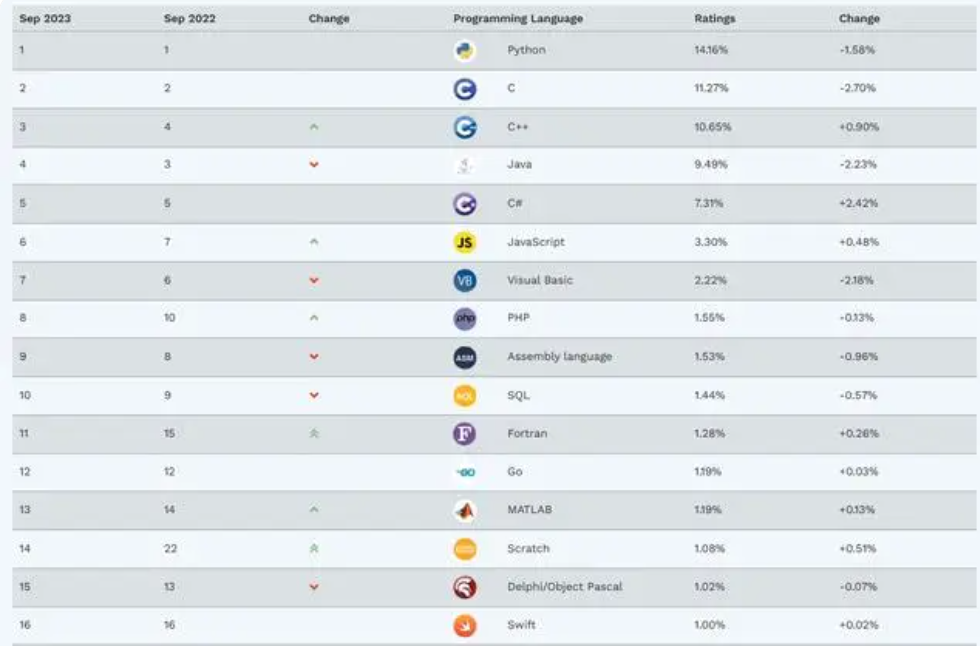980x646 pixels.
Task: Click the +2.42% change for C#
Action: click(858, 204)
